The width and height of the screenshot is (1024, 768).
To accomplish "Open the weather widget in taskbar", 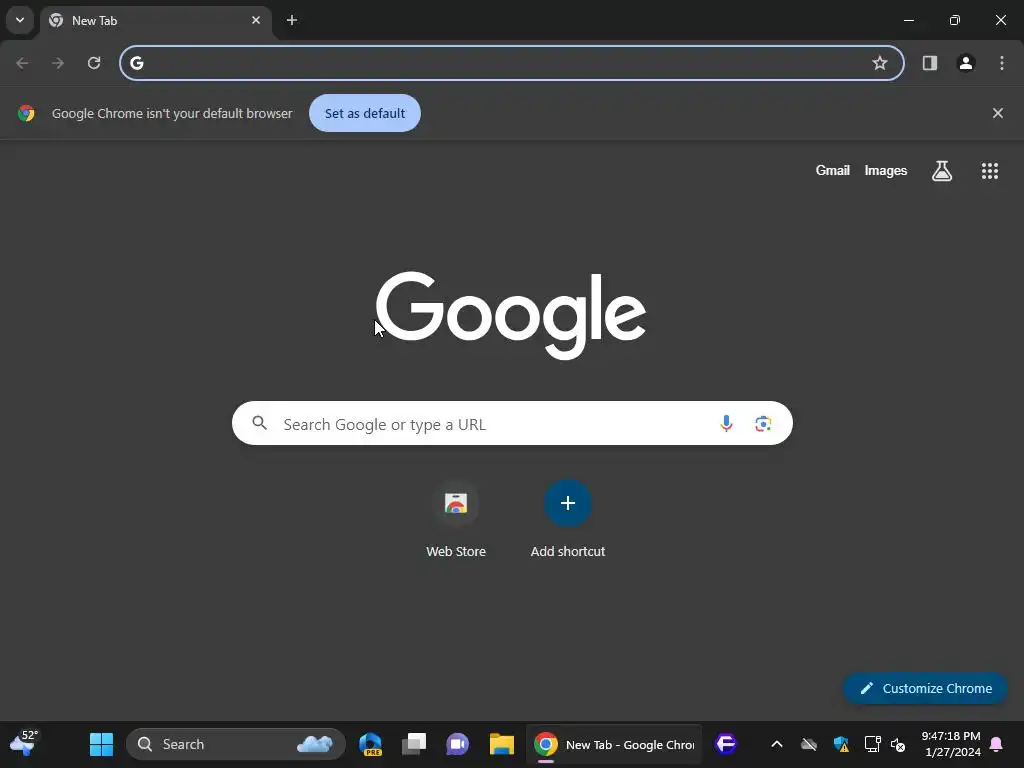I will pyautogui.click(x=24, y=744).
